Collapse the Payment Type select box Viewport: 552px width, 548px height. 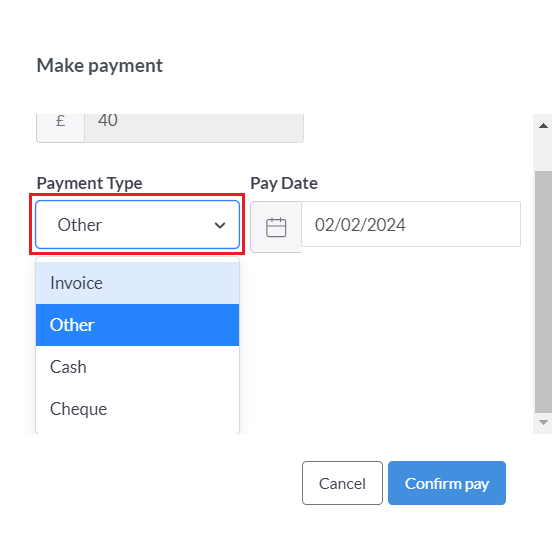137,225
